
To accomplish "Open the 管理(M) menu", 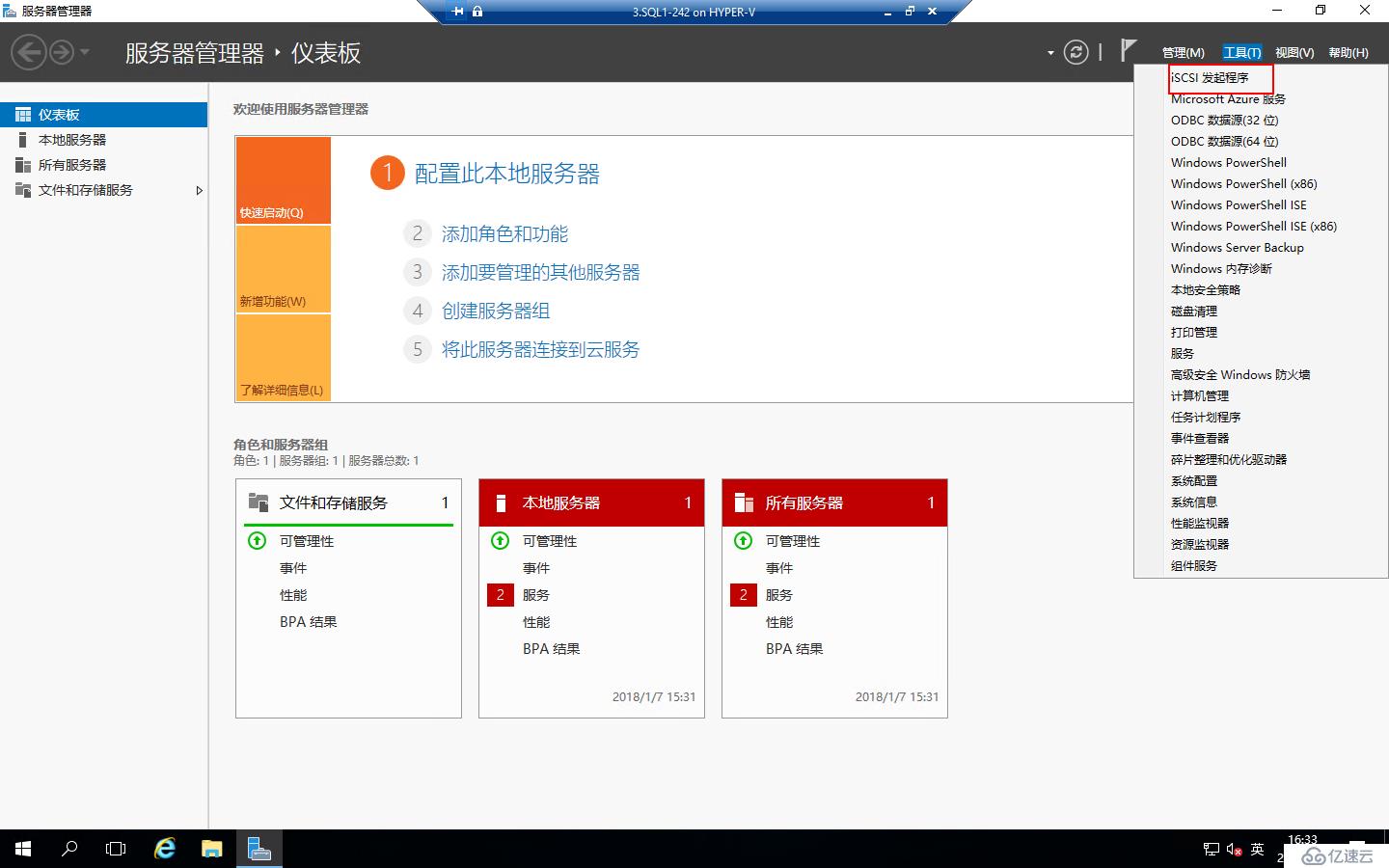I will click(x=1183, y=53).
